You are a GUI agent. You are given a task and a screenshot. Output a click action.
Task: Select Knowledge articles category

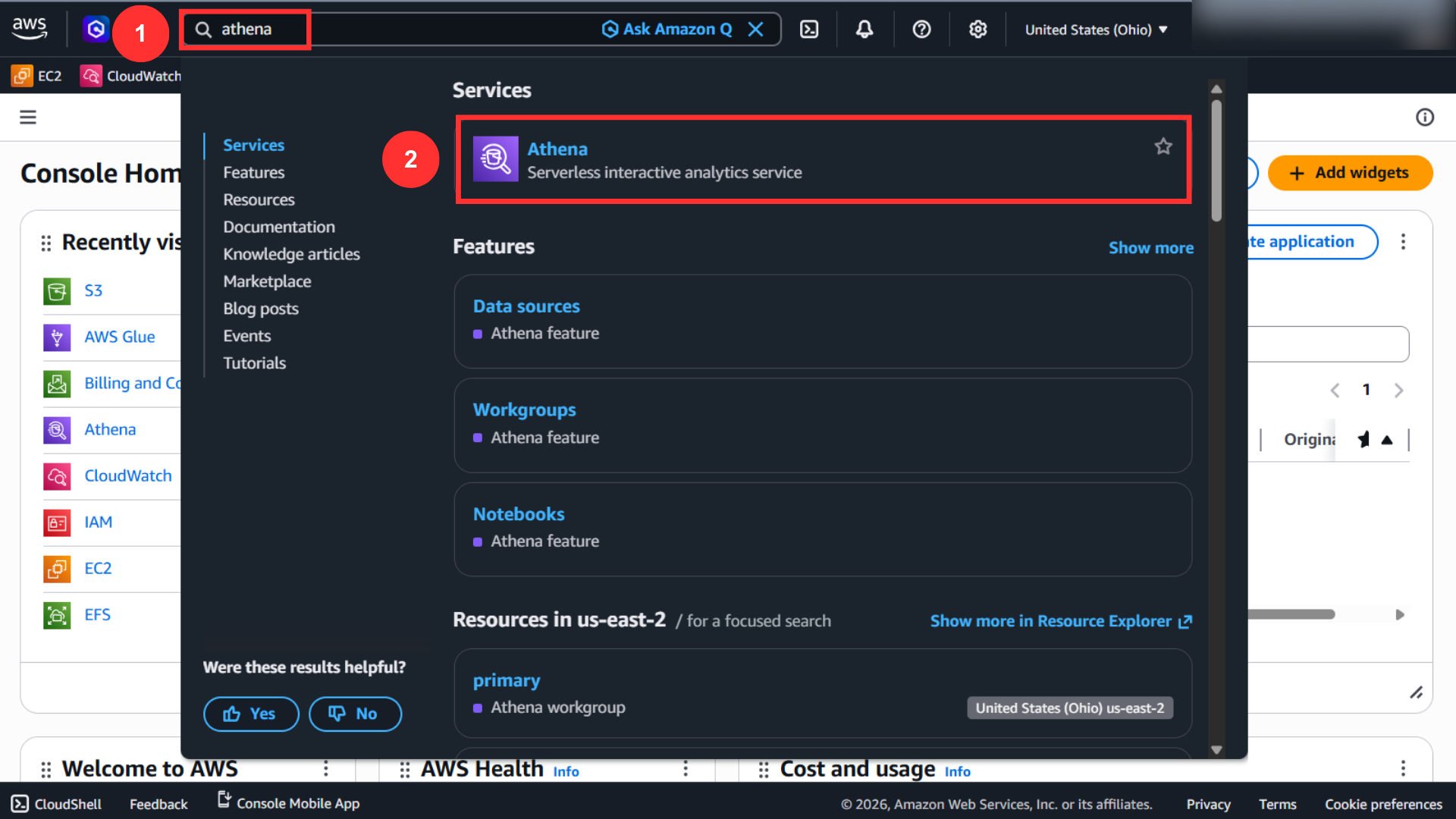[291, 254]
